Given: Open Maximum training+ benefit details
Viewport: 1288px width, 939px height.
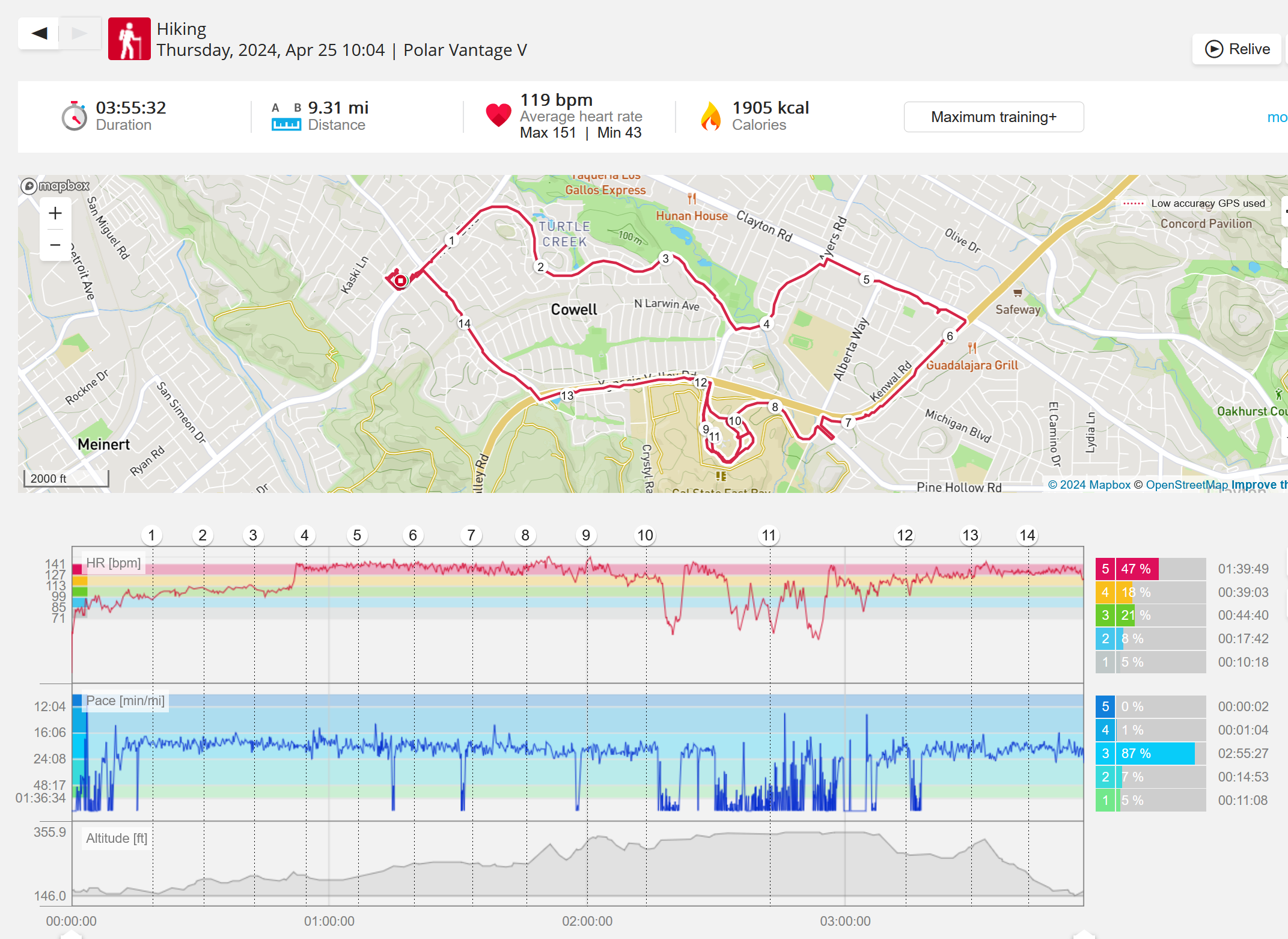Looking at the screenshot, I should click(993, 117).
